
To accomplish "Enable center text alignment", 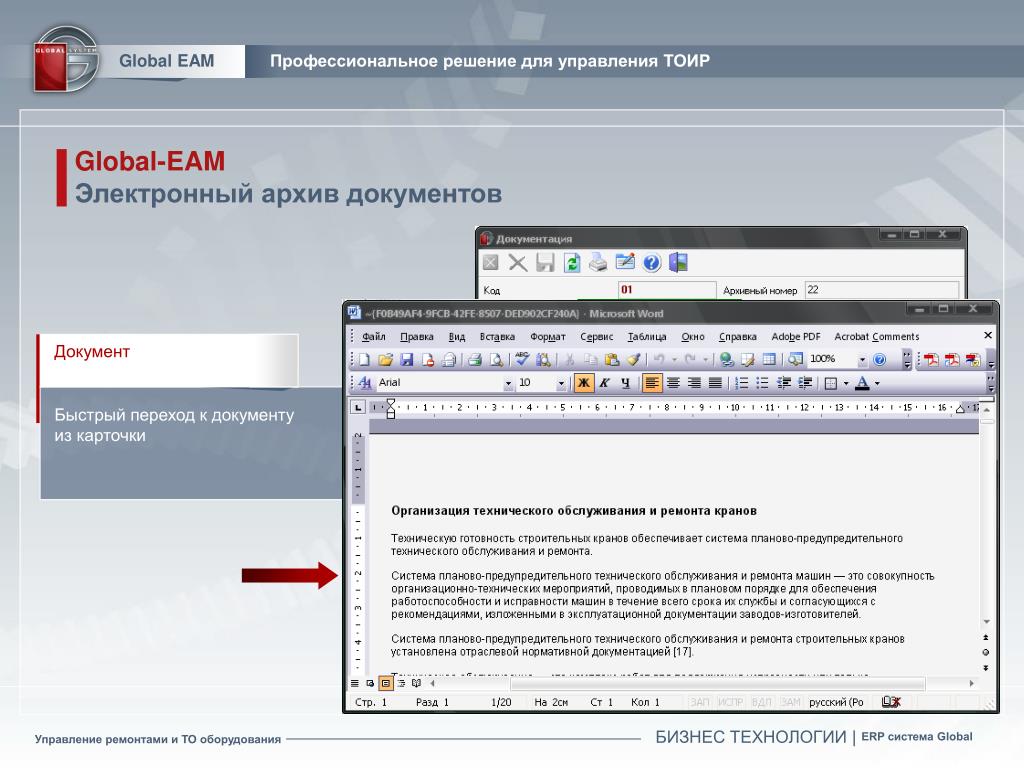I will (x=673, y=383).
